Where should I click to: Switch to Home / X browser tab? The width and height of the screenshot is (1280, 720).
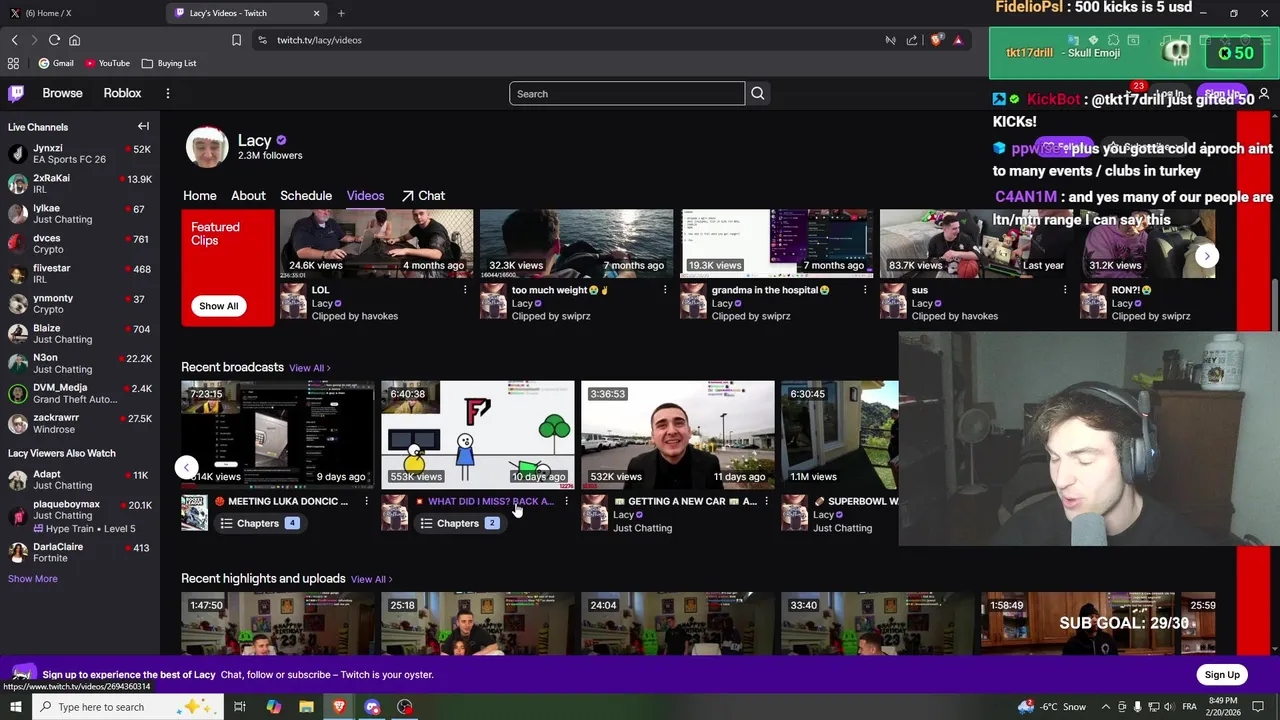[x=82, y=13]
